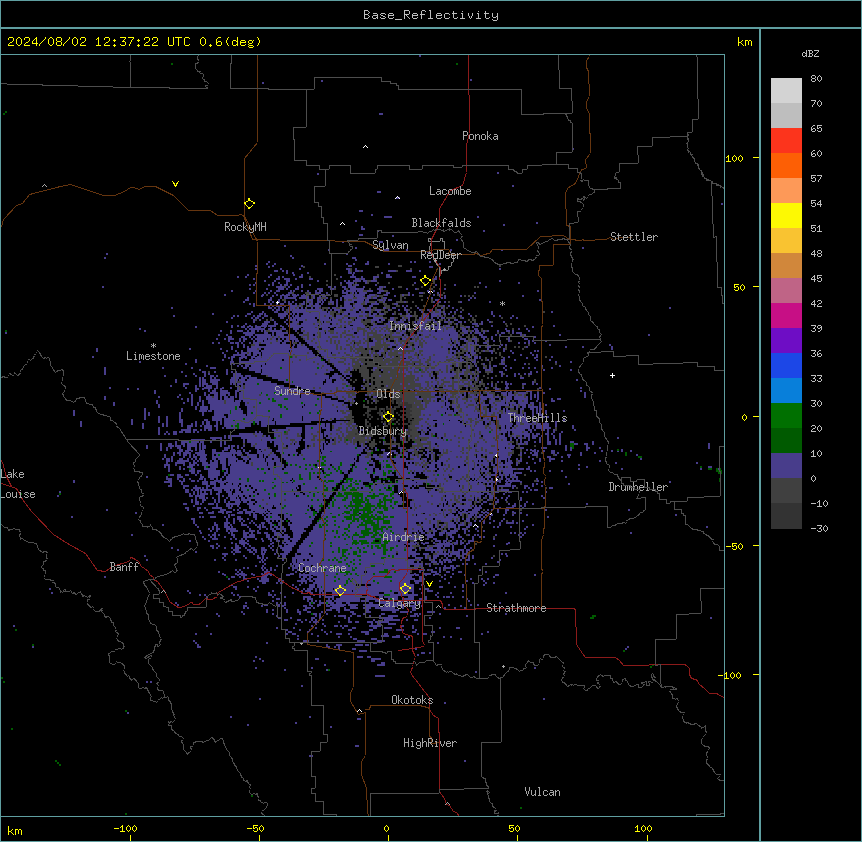This screenshot has width=862, height=842.
Task: Click the RedDeer city label
Action: 440,255
